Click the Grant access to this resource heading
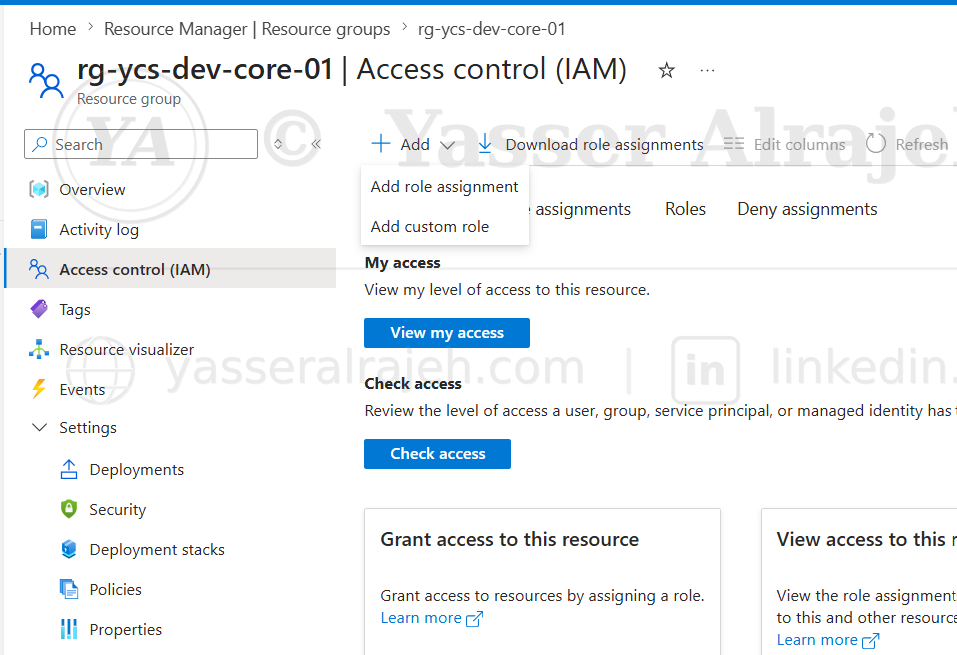 pos(510,540)
